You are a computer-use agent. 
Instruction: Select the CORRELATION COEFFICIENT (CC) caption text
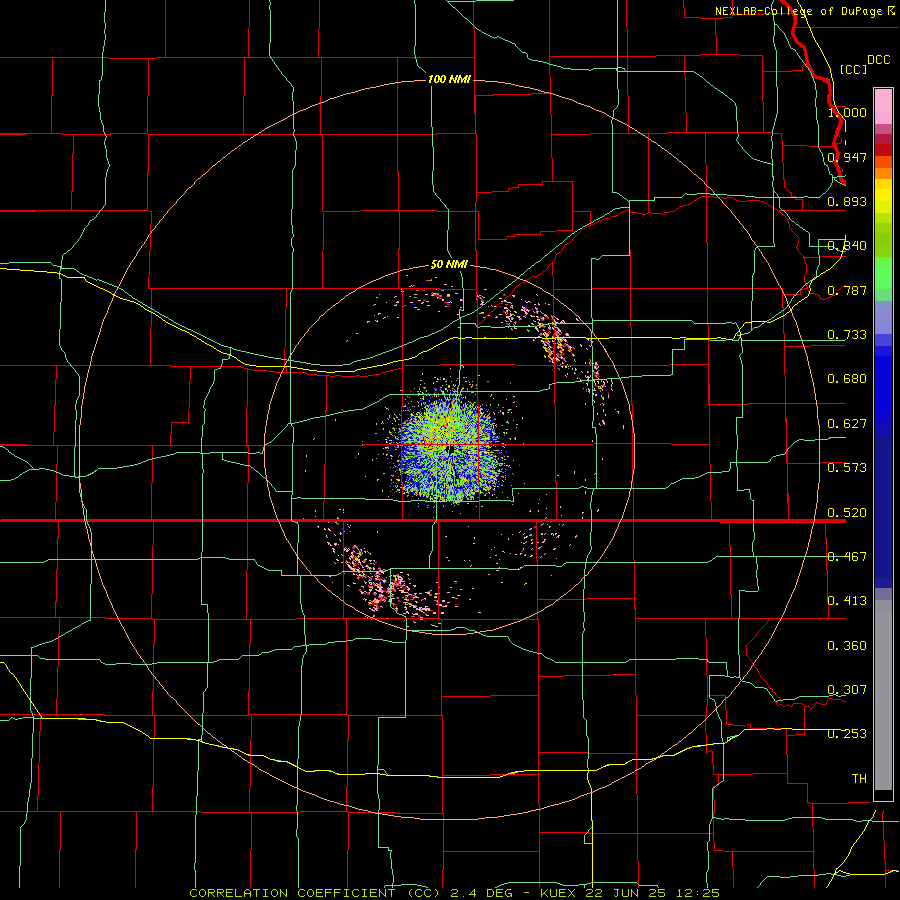315,893
